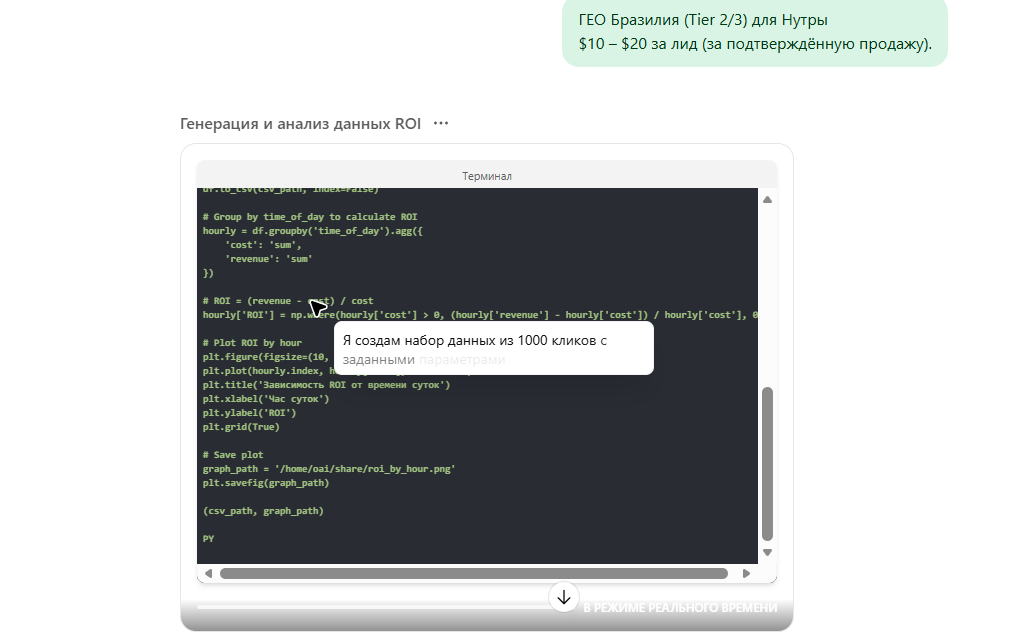Click the horizontal scrollbar's right arrow
The width and height of the screenshot is (1013, 636).
click(x=746, y=574)
